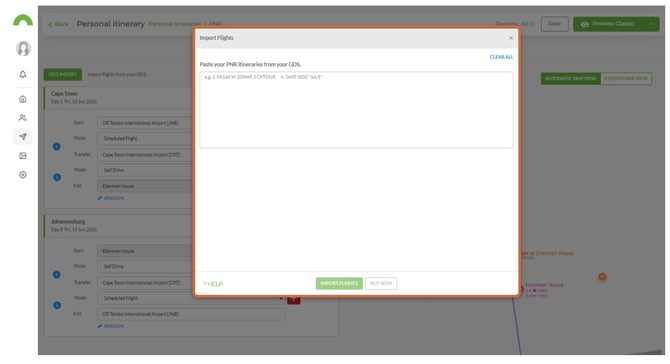Add leg beside Johannesburg Self Drive row
670x364 pixels.
click(x=56, y=275)
